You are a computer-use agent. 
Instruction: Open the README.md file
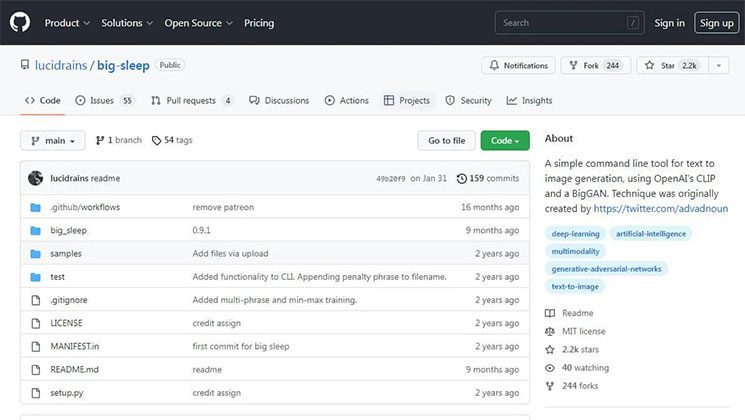(75, 370)
